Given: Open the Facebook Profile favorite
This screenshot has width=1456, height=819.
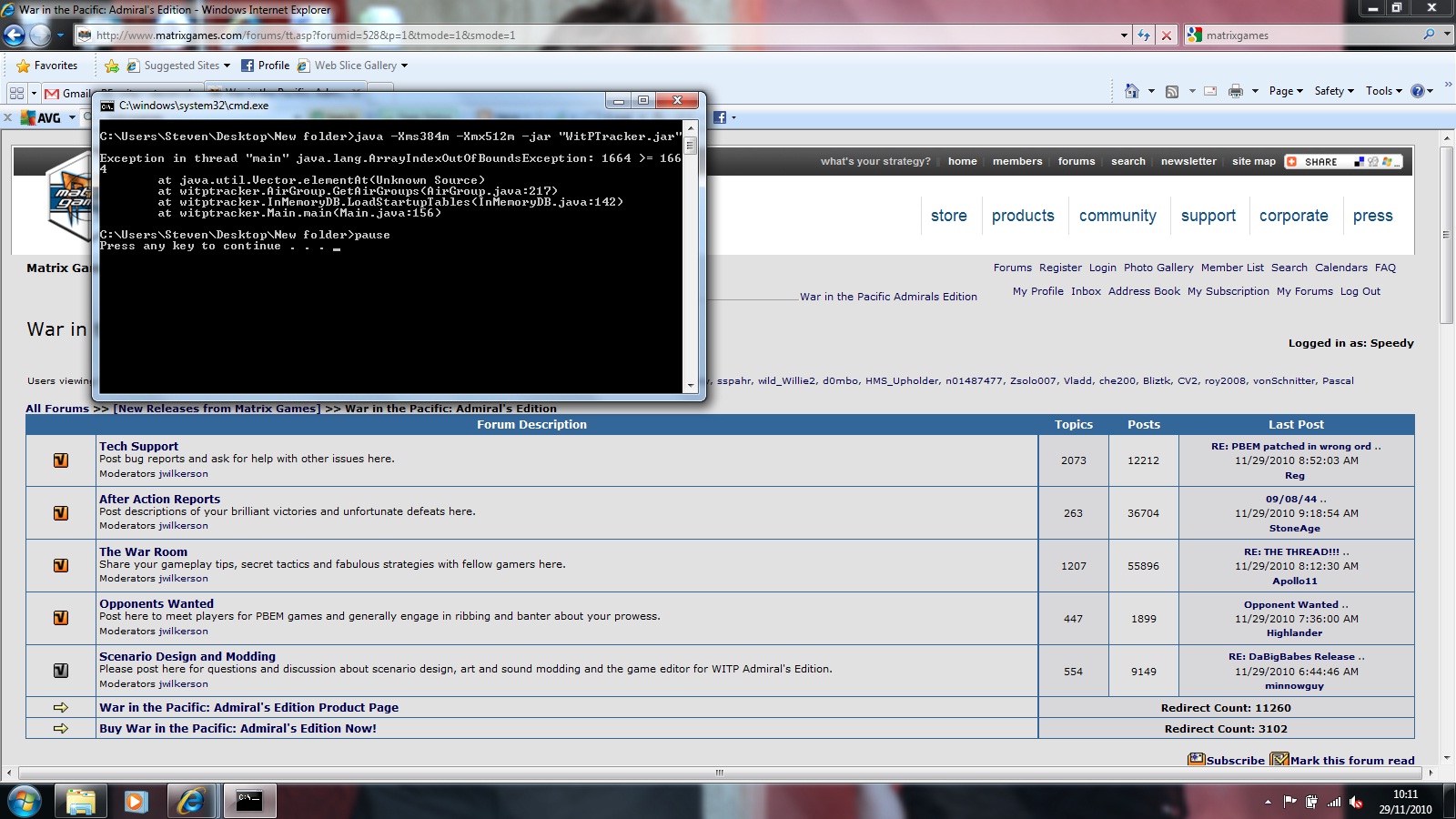Looking at the screenshot, I should coord(265,66).
